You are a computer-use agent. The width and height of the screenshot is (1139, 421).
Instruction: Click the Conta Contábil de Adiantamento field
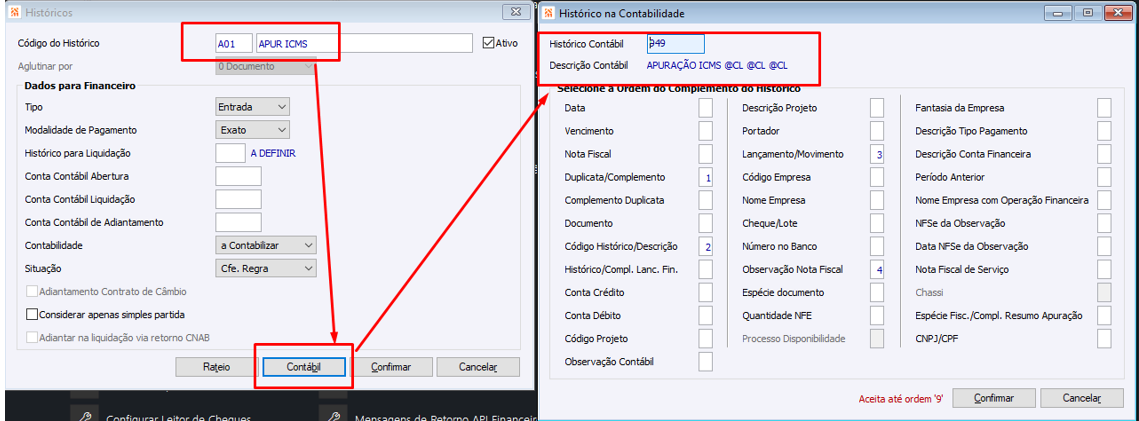tap(238, 222)
